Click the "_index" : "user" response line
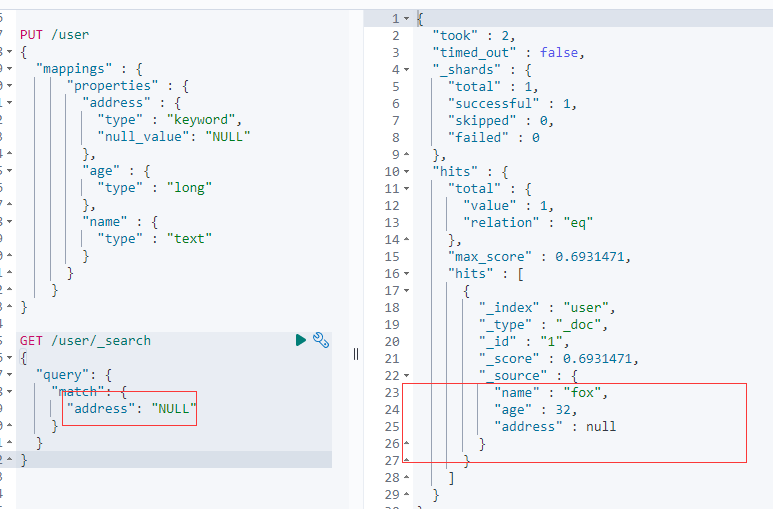 pos(547,307)
